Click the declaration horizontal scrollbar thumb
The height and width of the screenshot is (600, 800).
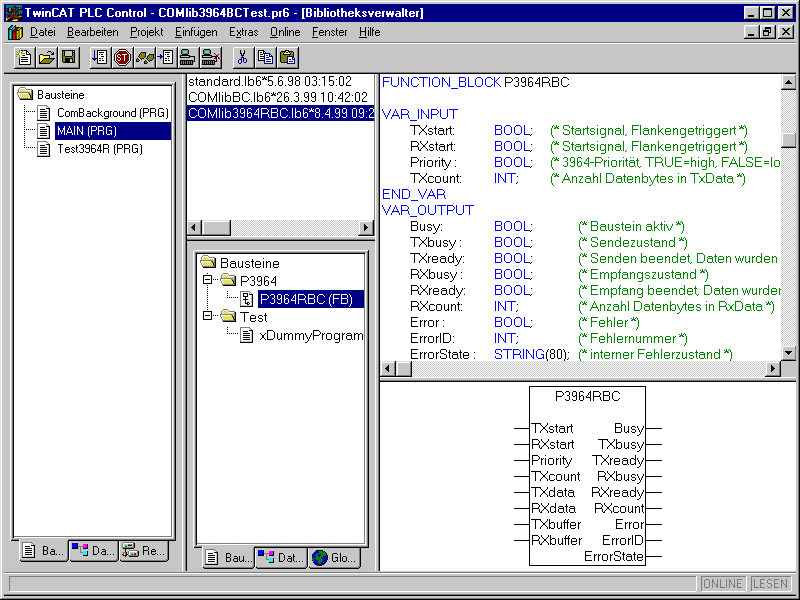click(404, 368)
